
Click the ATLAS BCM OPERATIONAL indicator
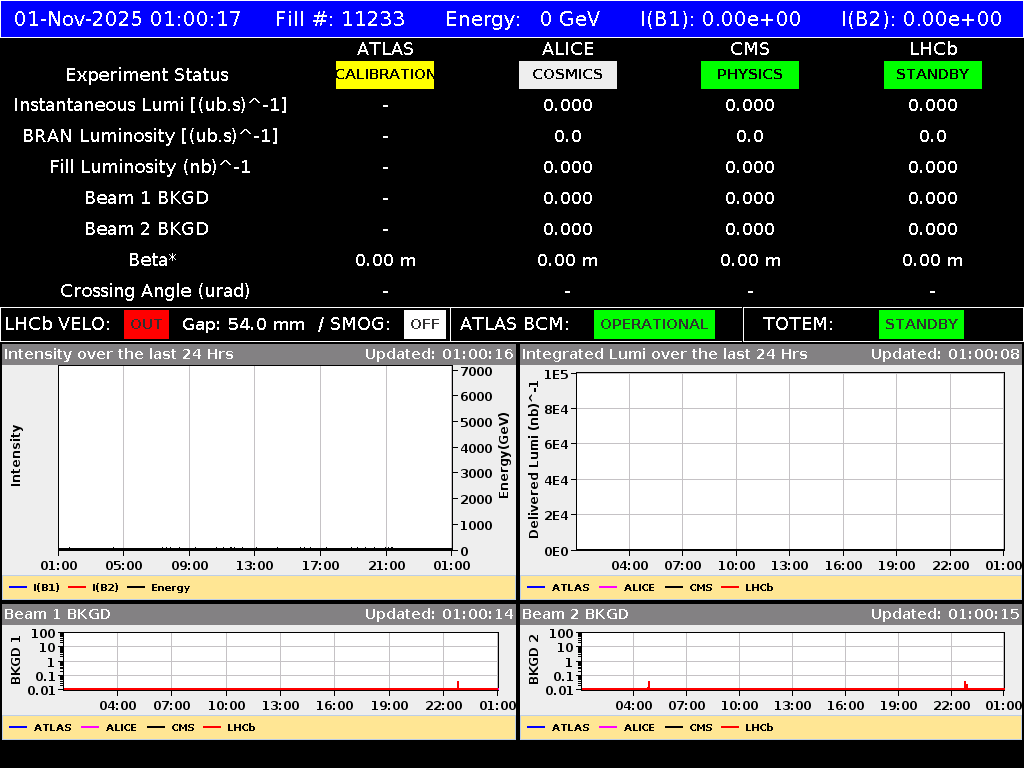pos(654,324)
